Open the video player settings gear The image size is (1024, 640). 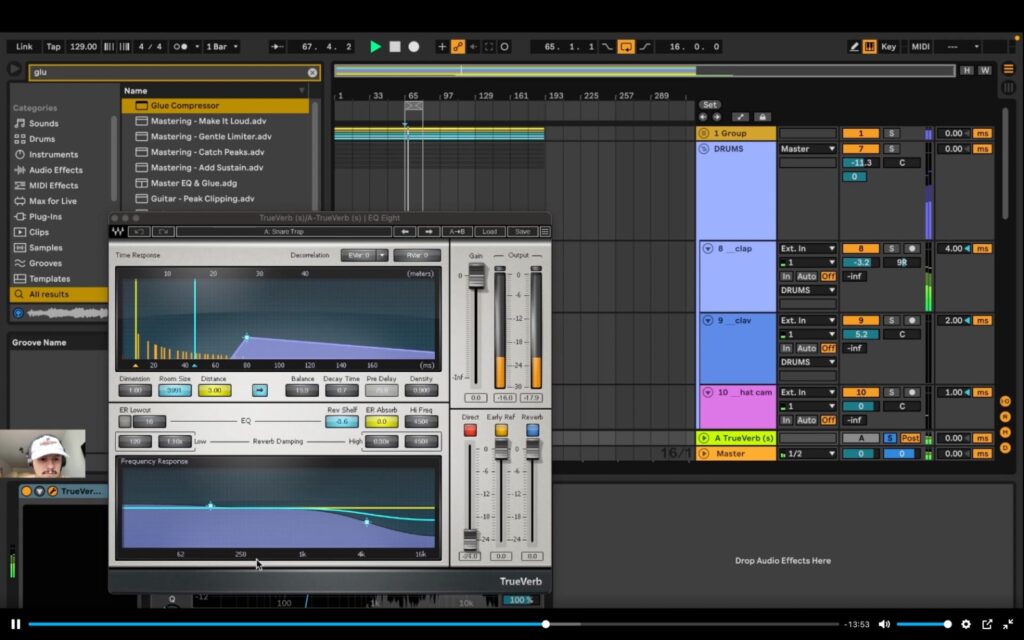966,624
